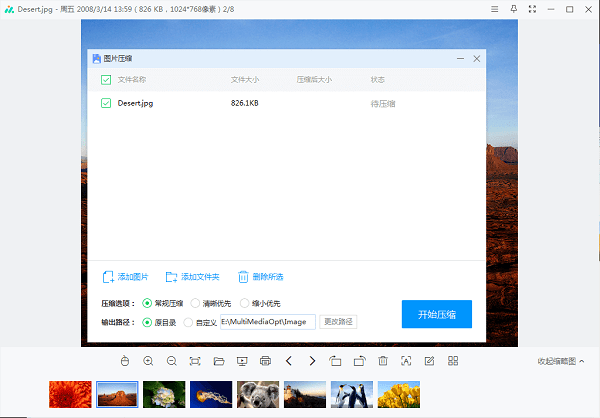Viewport: 600px width, 418px height.
Task: Click the zoom in magnifier icon
Action: [148, 360]
